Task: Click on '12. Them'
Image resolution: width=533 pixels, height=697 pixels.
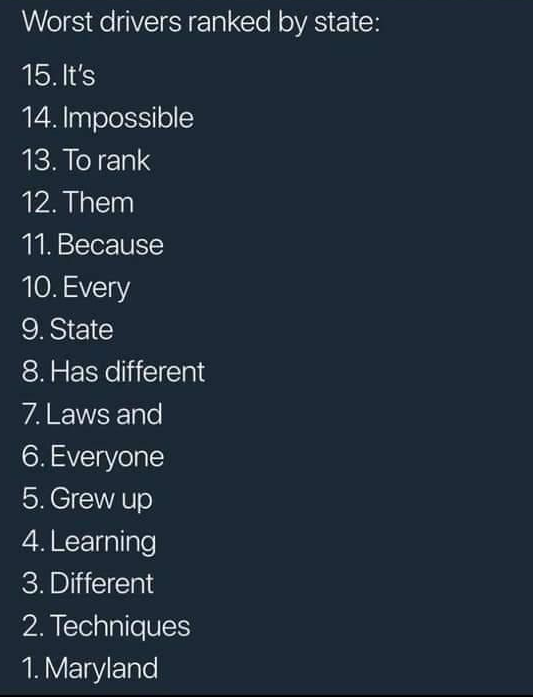Action: tap(78, 202)
